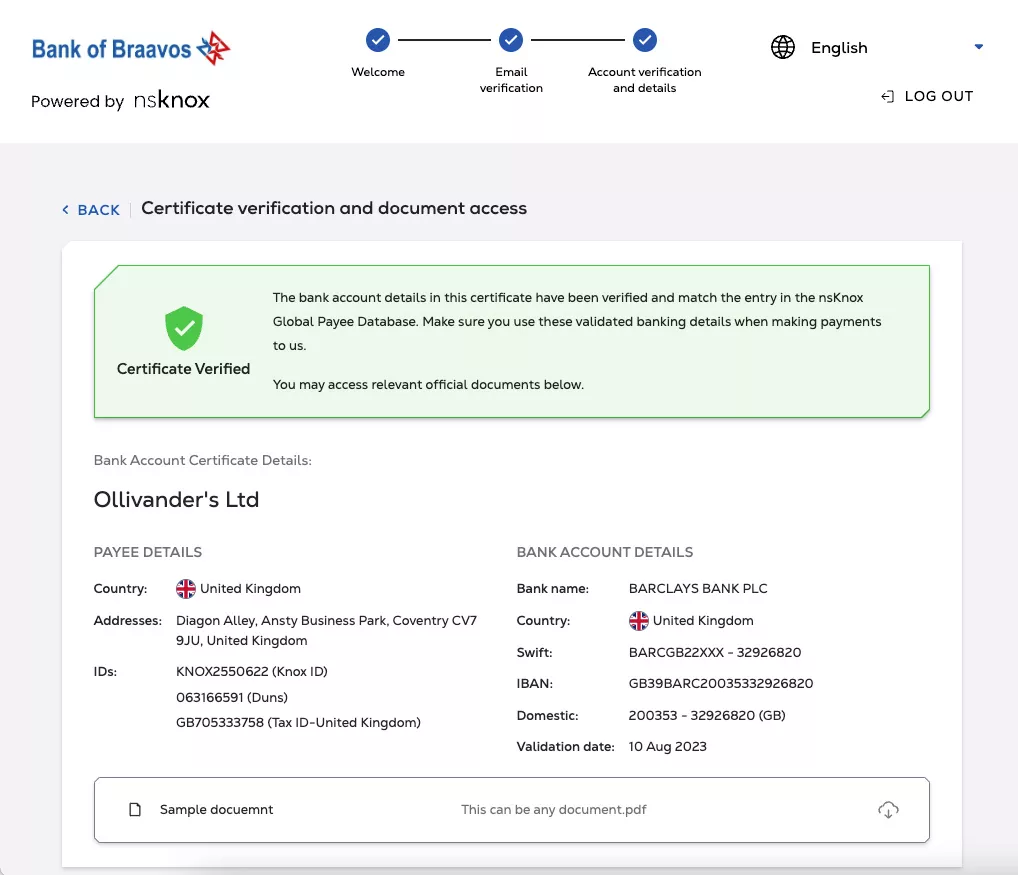Click the Bank of Braavos logo
1018x875 pixels.
(131, 48)
